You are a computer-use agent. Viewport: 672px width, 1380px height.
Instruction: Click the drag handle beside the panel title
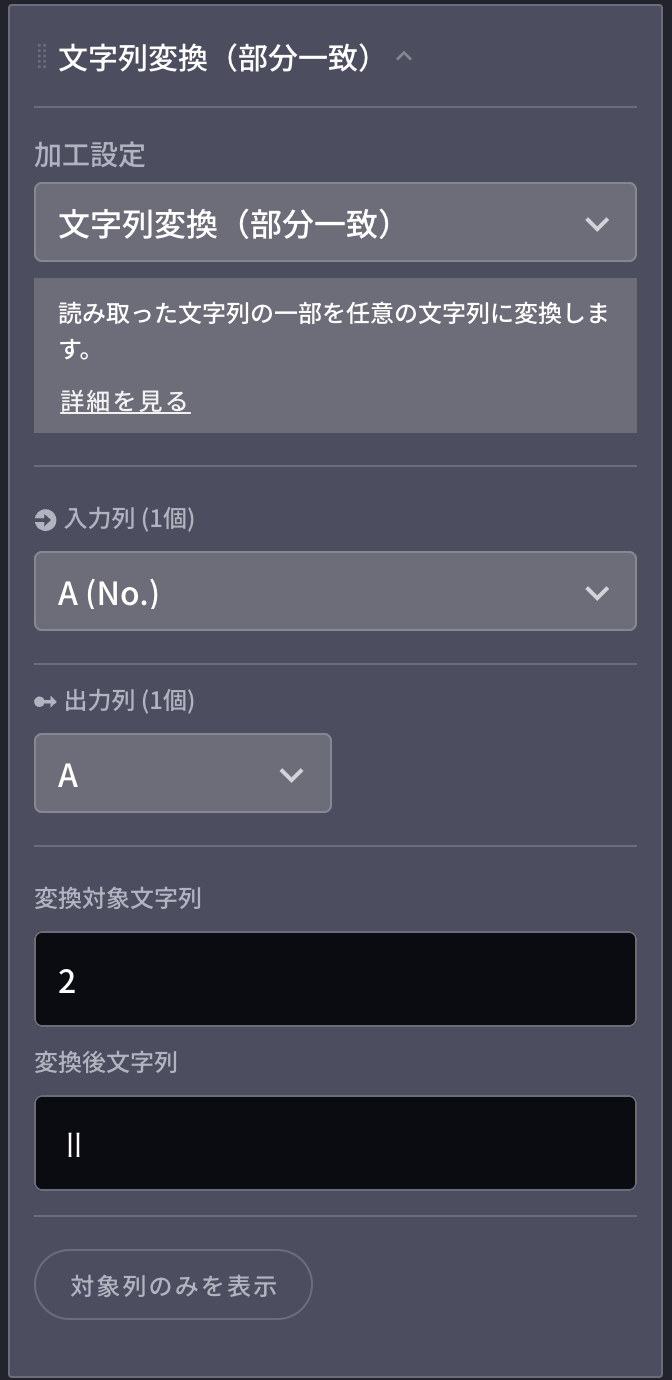coord(42,57)
